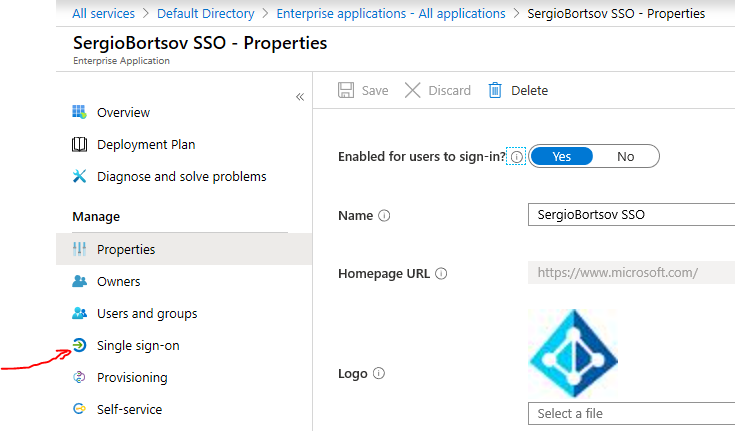Open Default Directory breadcrumb link
735x431 pixels.
(x=204, y=13)
